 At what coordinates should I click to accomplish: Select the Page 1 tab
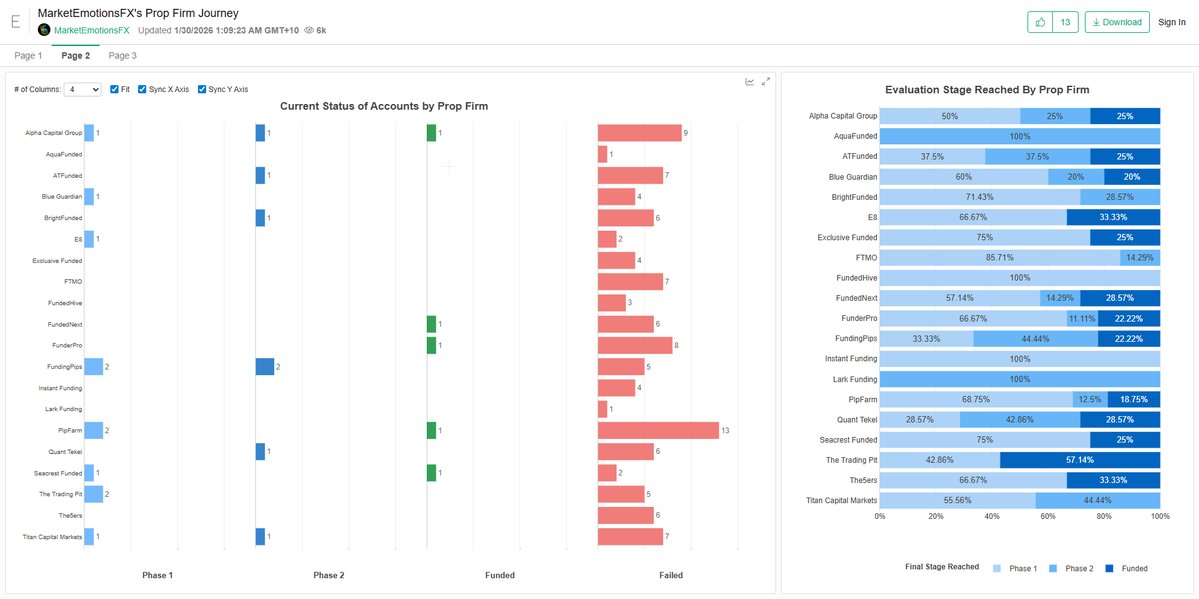(x=28, y=55)
